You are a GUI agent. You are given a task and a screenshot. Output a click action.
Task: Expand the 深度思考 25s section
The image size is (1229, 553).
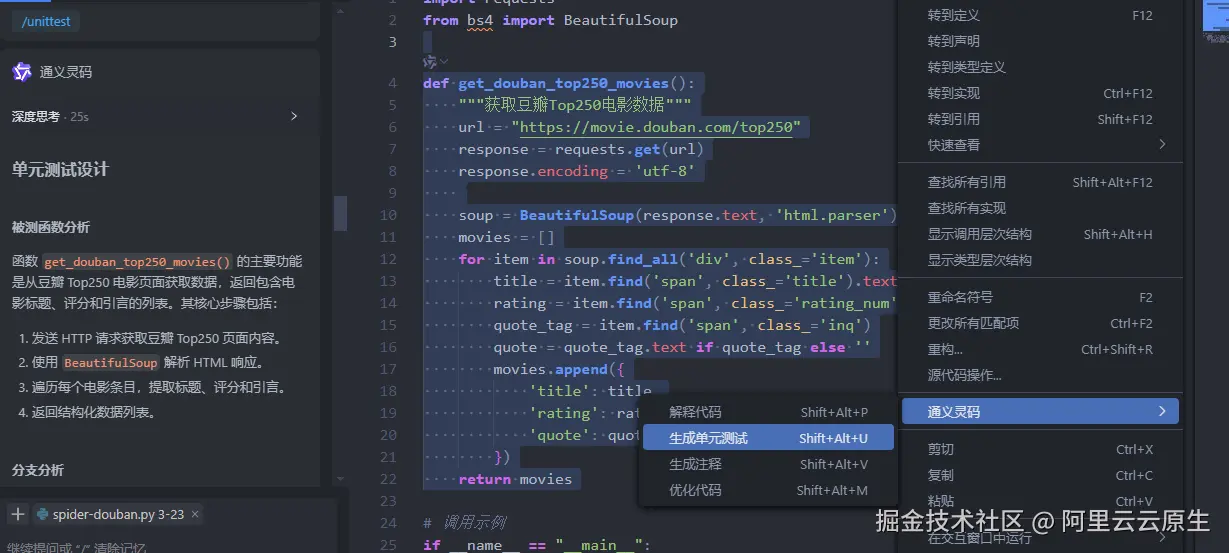click(294, 116)
